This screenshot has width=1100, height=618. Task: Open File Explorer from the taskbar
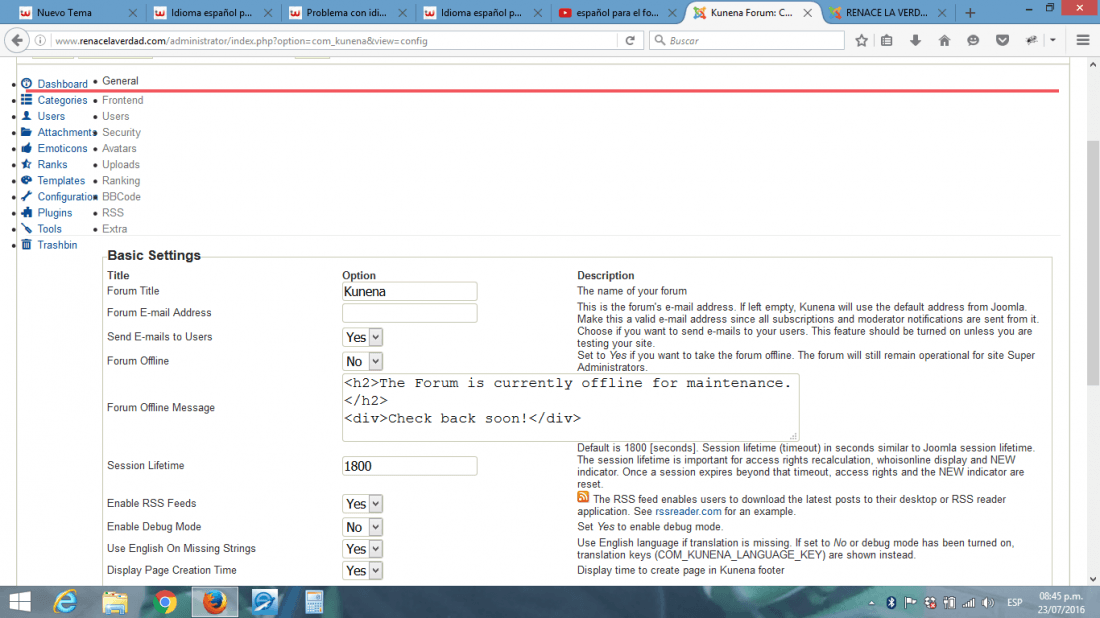(115, 602)
